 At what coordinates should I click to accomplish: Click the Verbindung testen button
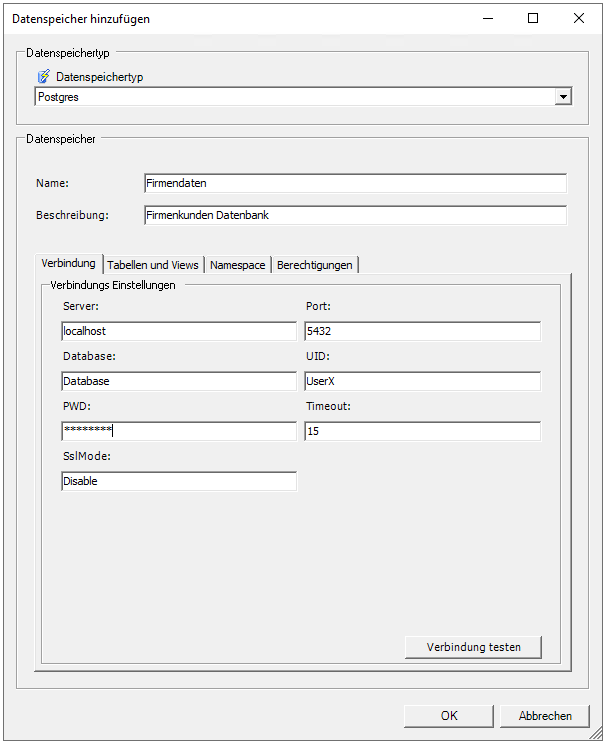[473, 647]
